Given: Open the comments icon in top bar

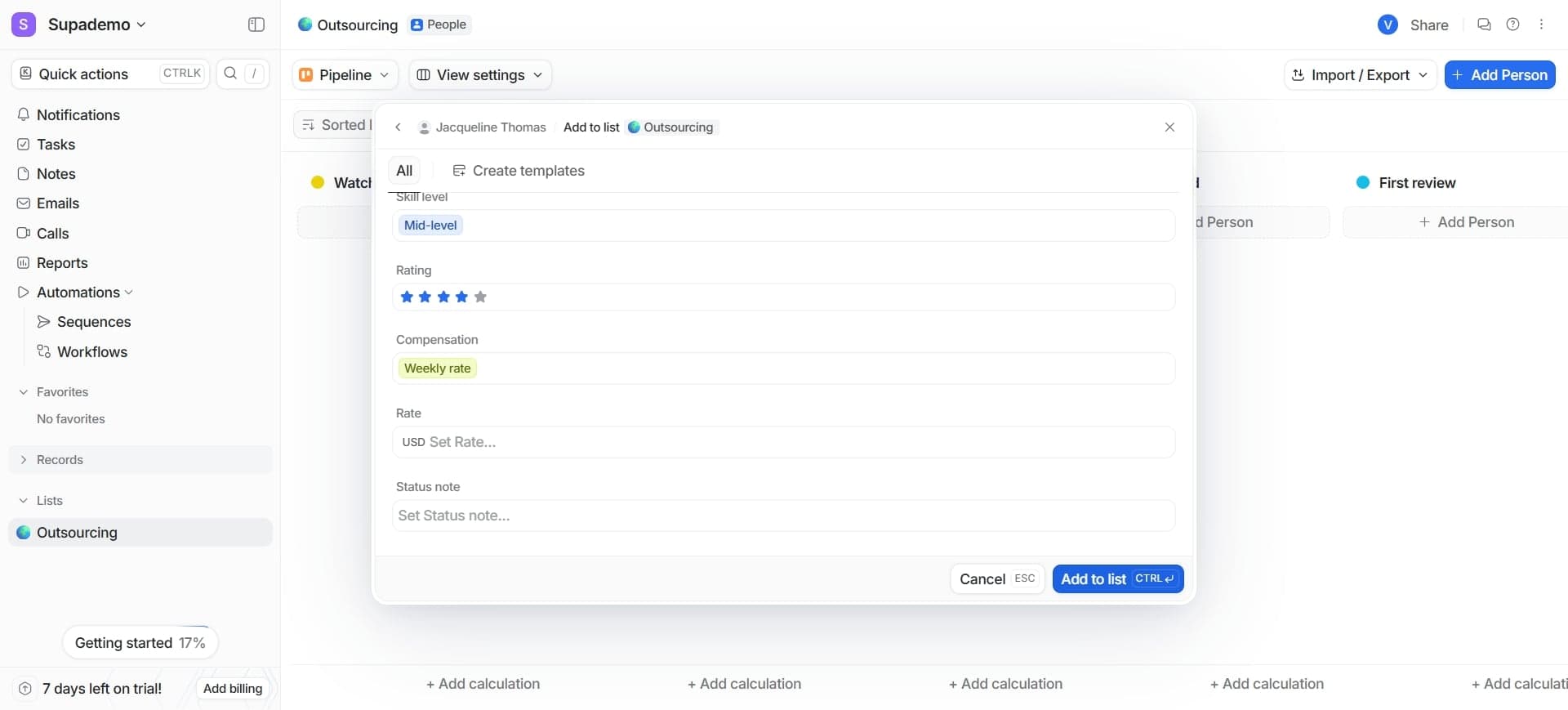Looking at the screenshot, I should 1484,25.
